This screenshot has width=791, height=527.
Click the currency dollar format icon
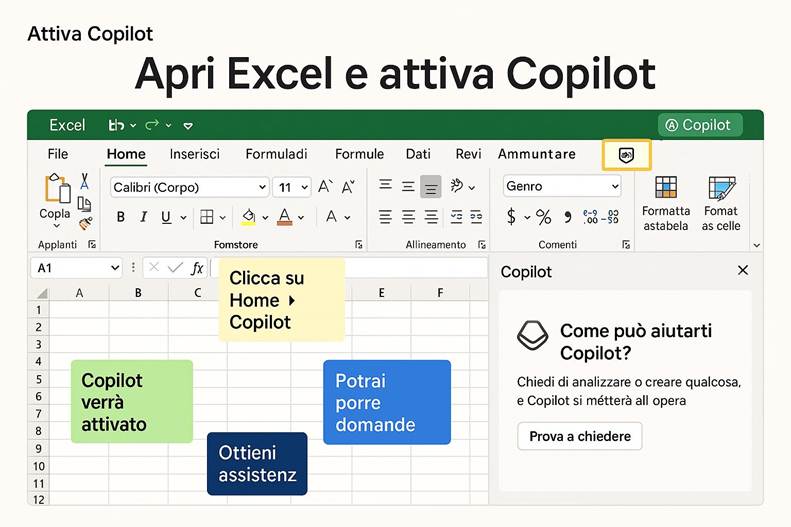(511, 217)
